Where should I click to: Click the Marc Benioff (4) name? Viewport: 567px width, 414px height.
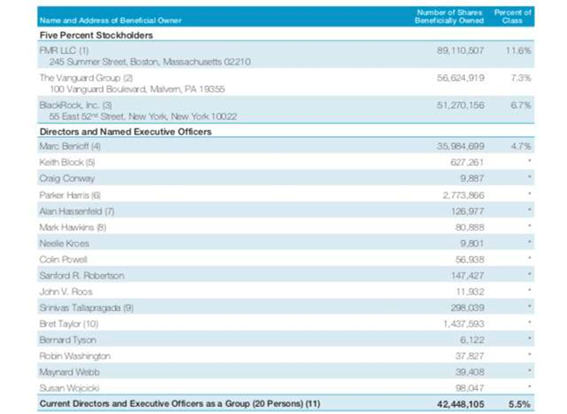pos(70,146)
